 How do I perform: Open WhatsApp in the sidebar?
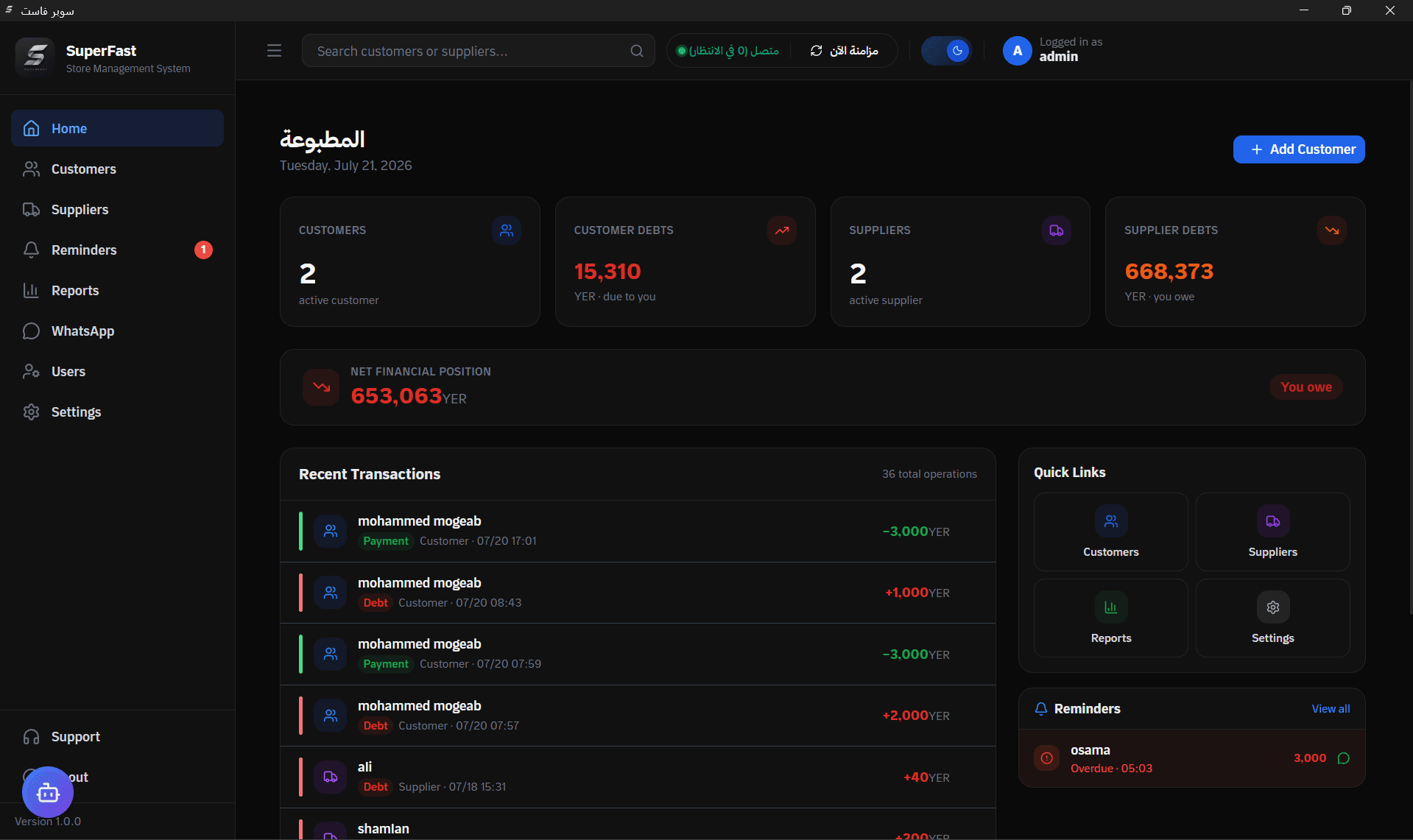[x=117, y=331]
